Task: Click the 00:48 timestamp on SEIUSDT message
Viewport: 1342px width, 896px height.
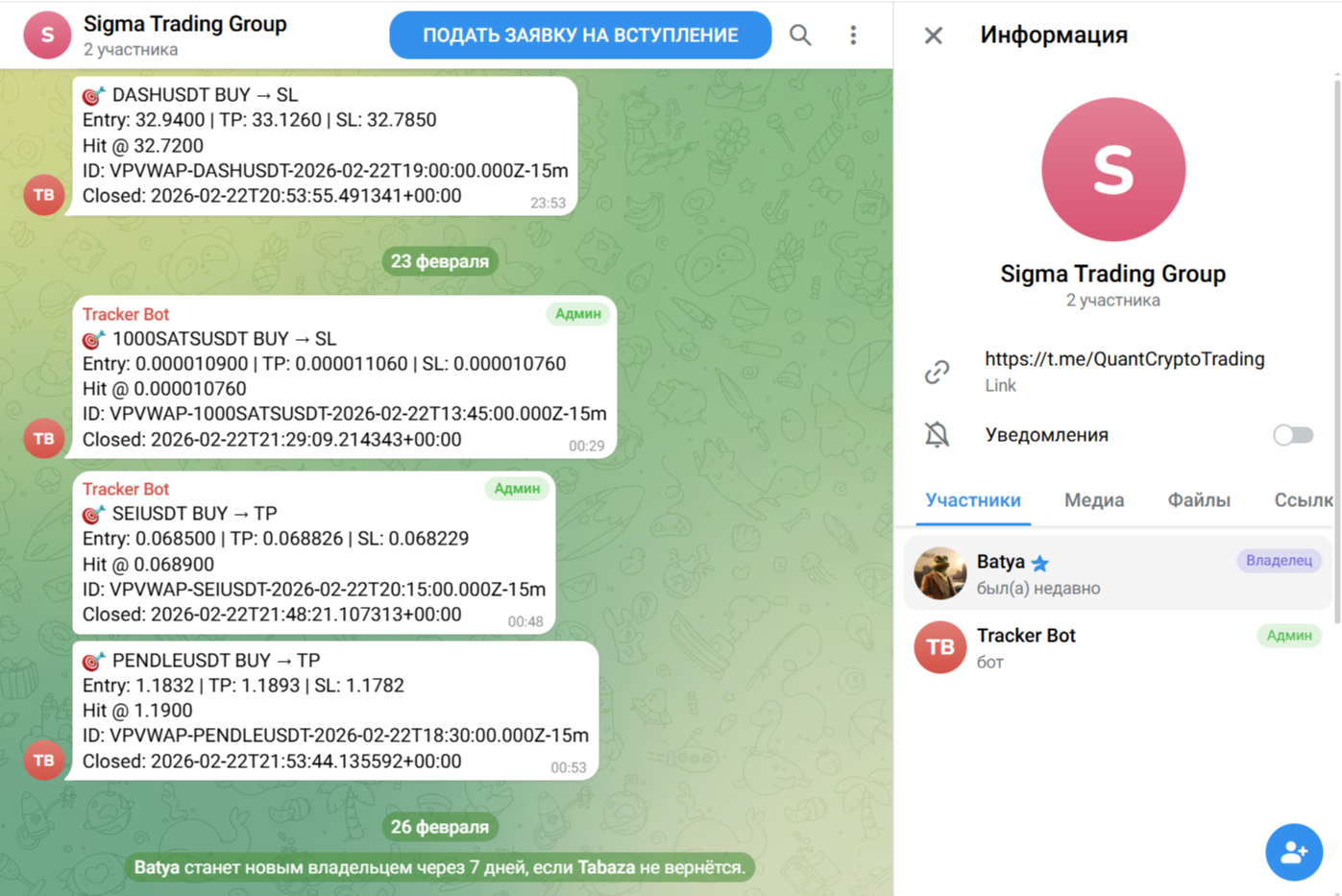Action: click(525, 622)
